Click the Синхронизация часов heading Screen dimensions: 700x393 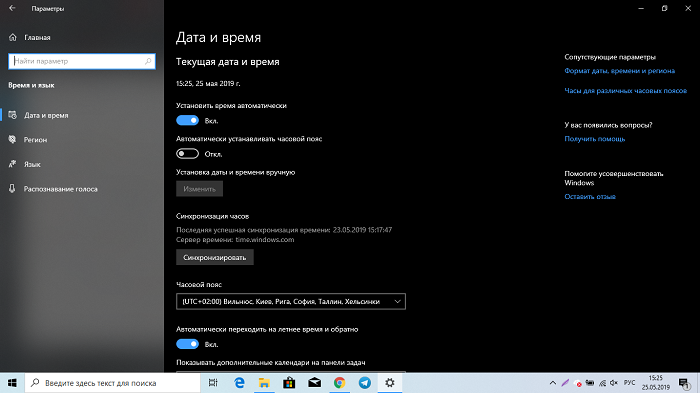212,216
